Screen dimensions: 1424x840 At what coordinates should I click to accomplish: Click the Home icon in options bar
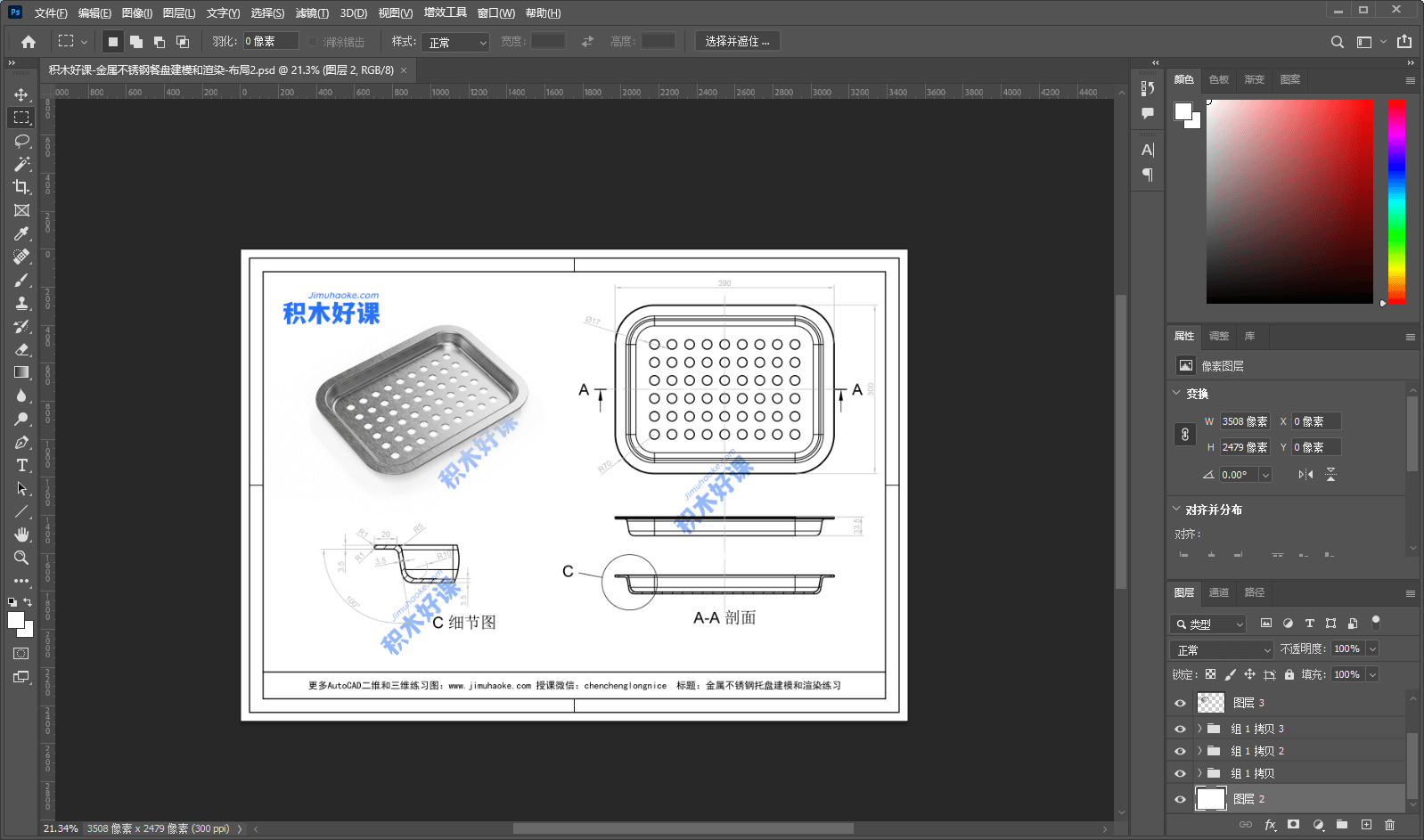[29, 42]
